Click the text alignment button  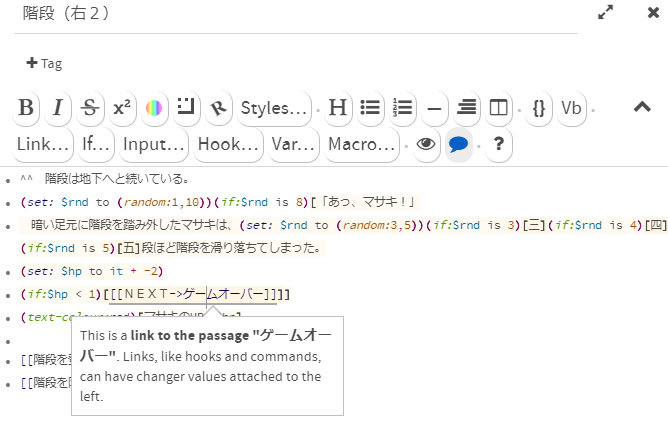(x=466, y=108)
